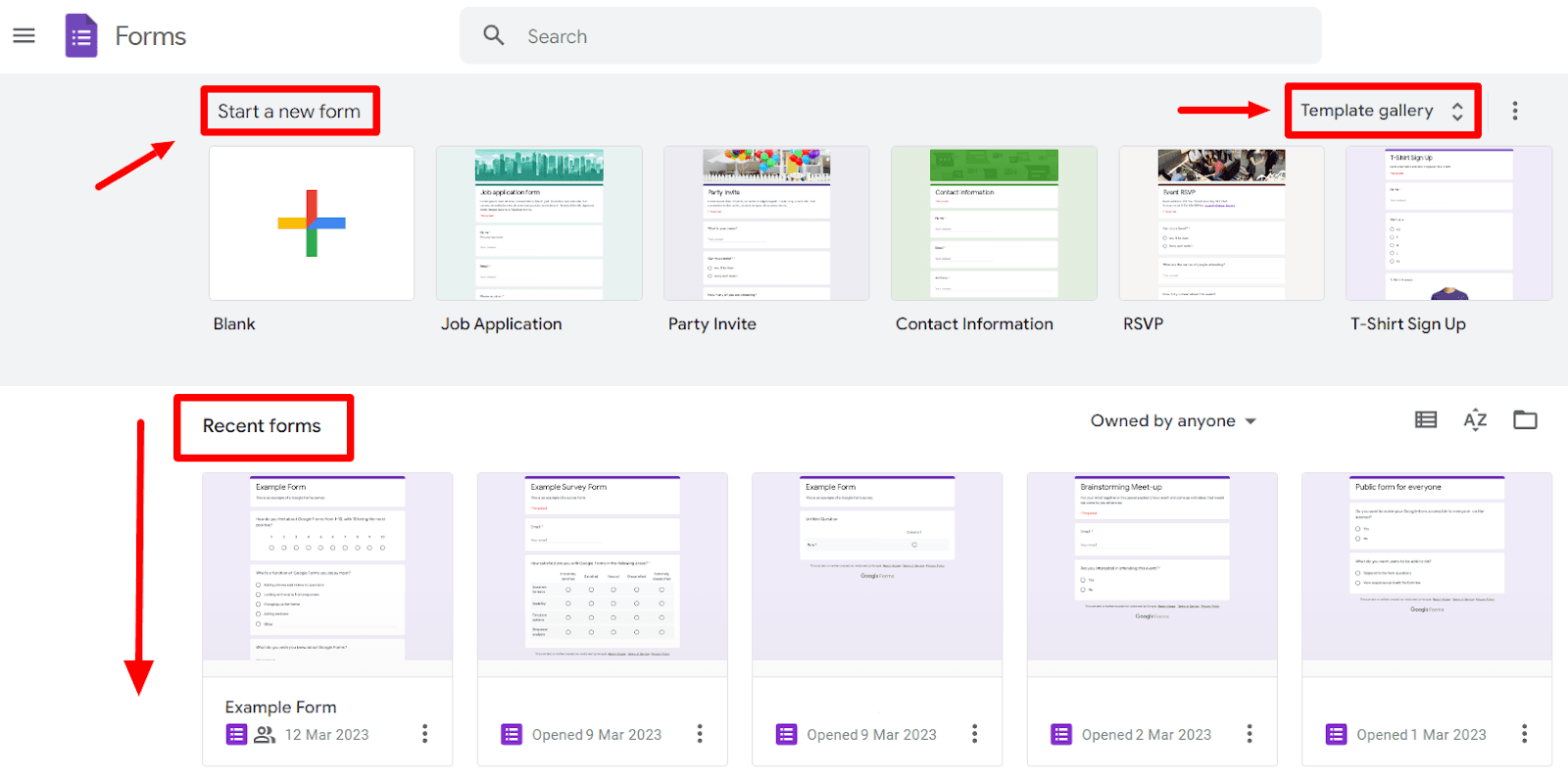This screenshot has width=1568, height=780.
Task: Open the main hamburger menu
Action: (x=24, y=36)
